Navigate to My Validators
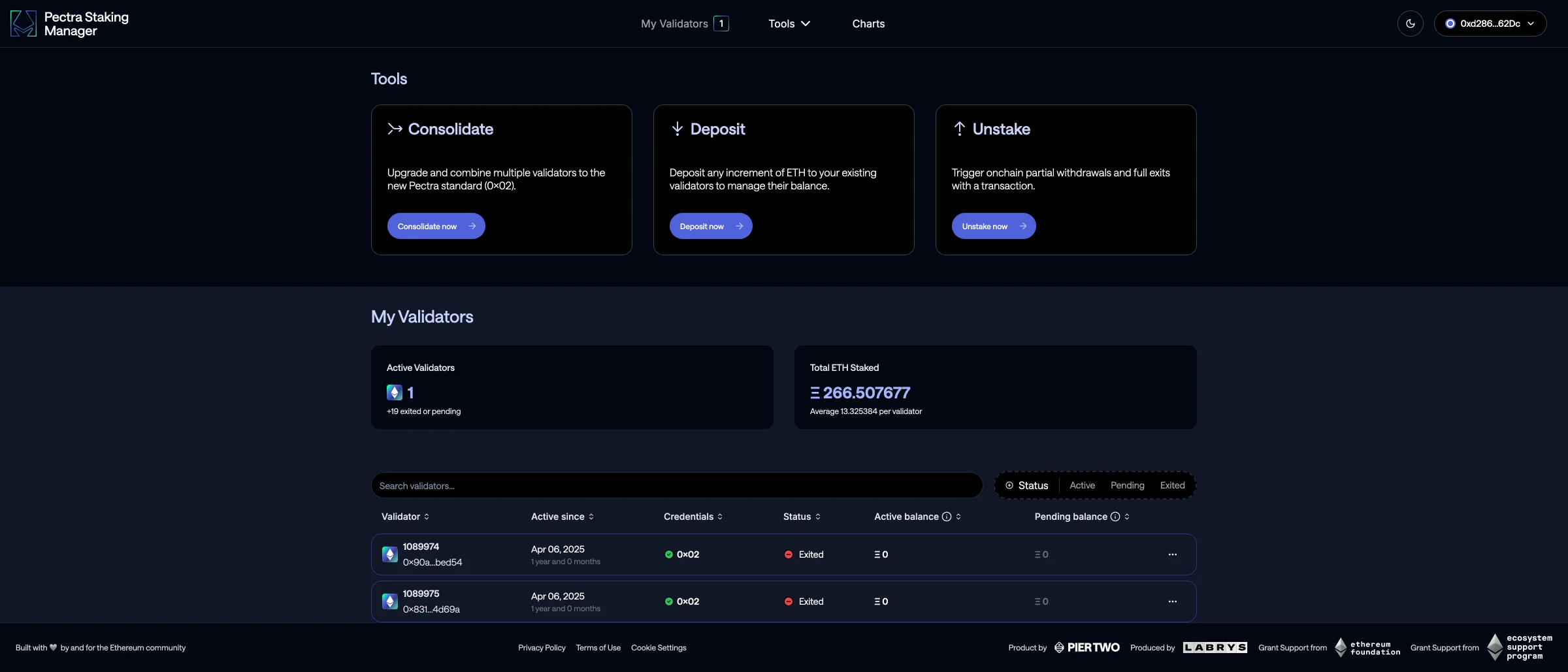 [x=674, y=24]
